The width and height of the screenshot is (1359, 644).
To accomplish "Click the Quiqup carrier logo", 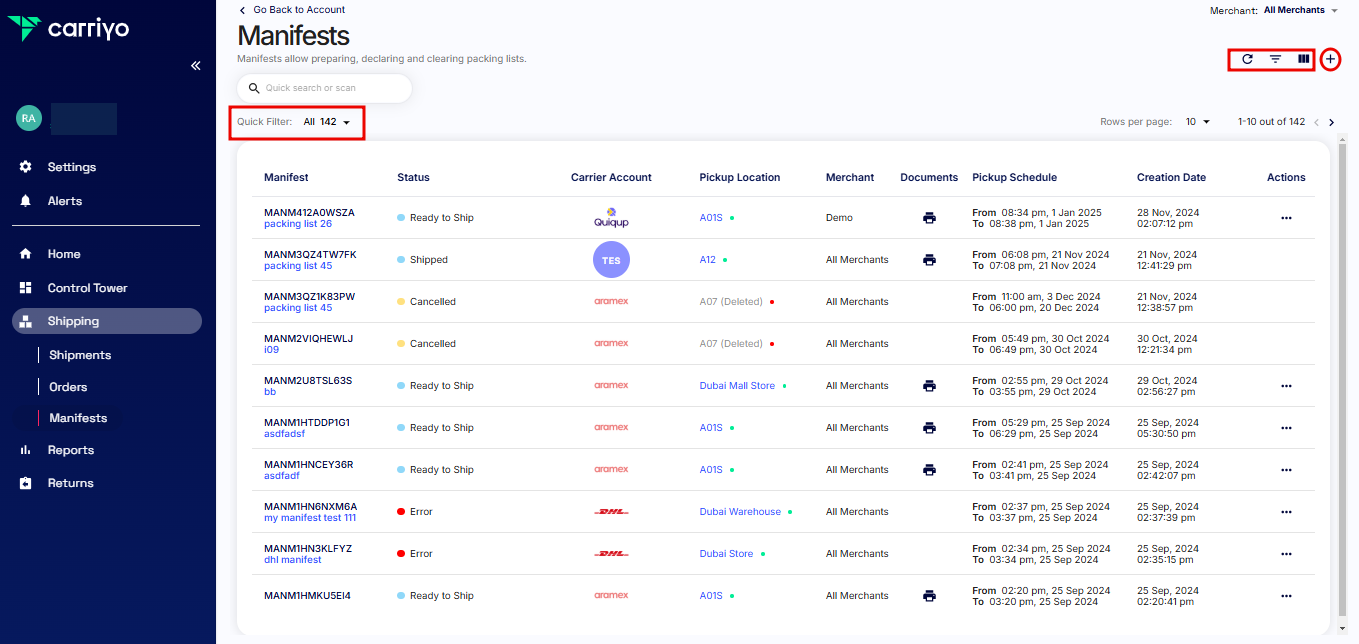I will point(611,218).
